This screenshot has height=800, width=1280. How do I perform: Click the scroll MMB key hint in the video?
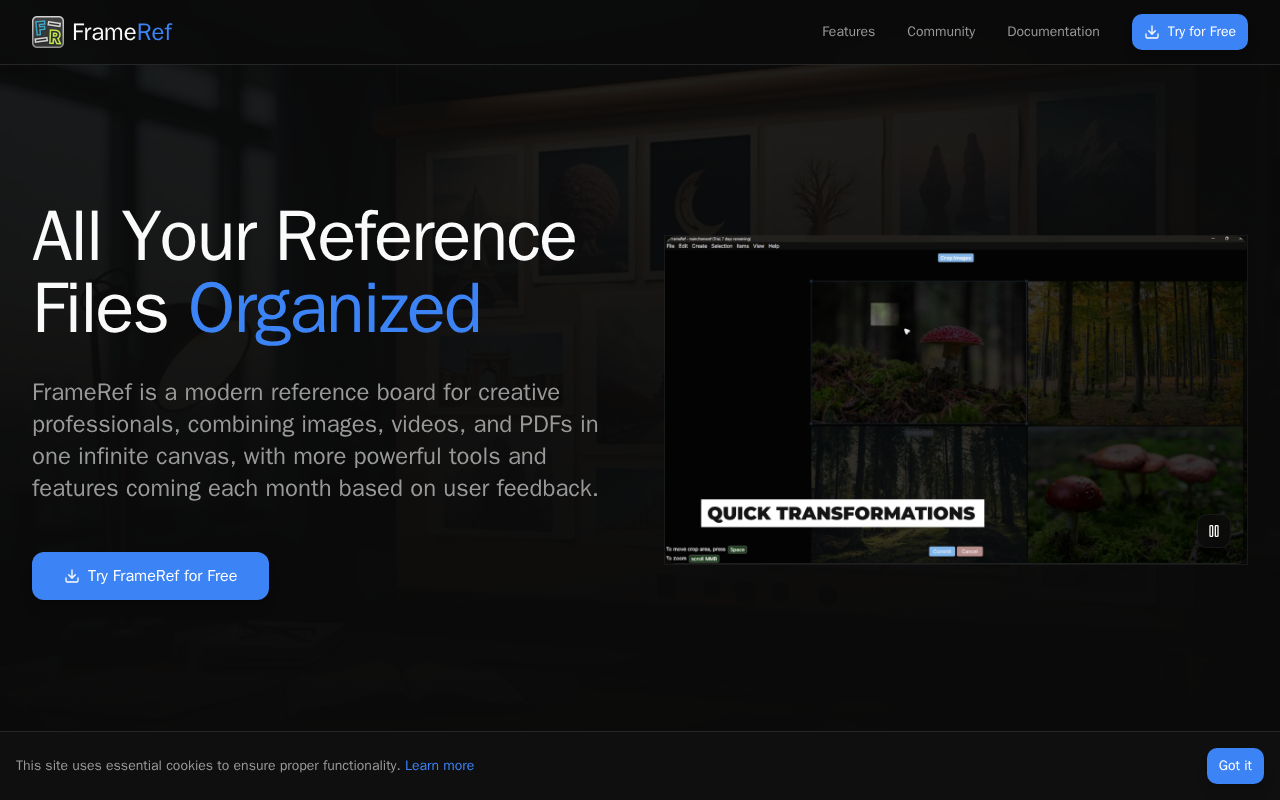704,559
